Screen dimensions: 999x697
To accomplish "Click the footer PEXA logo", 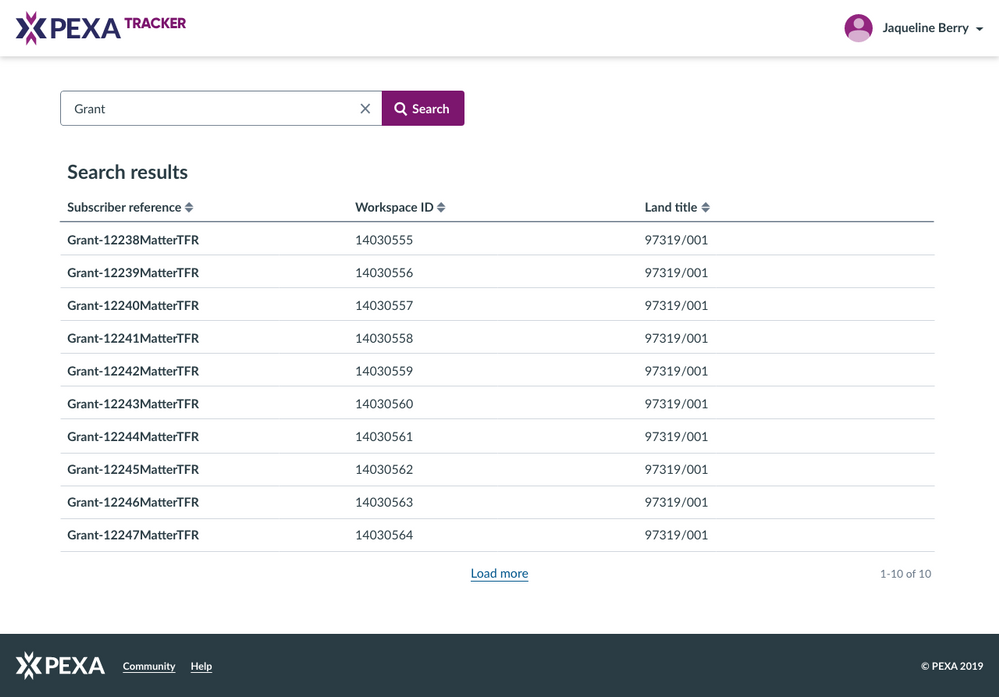I will (60, 666).
